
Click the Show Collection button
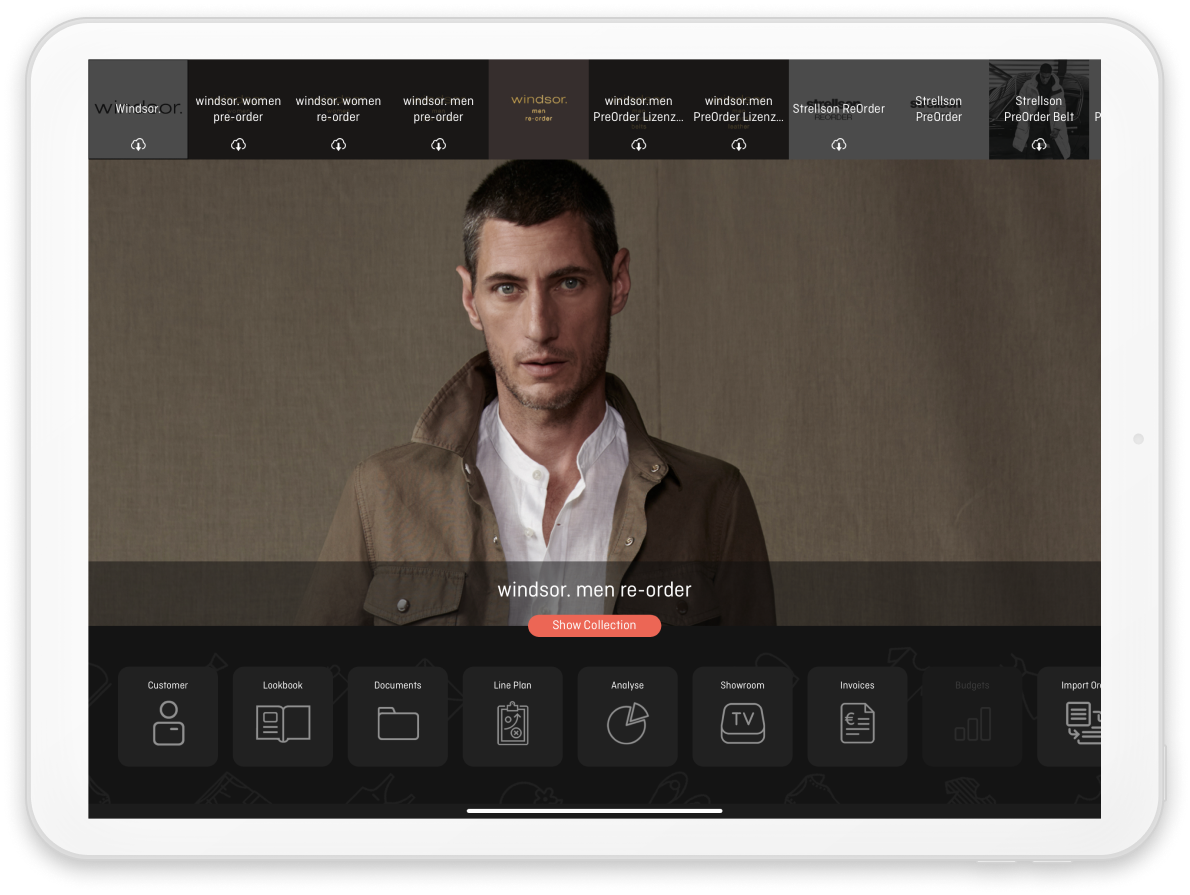(594, 626)
